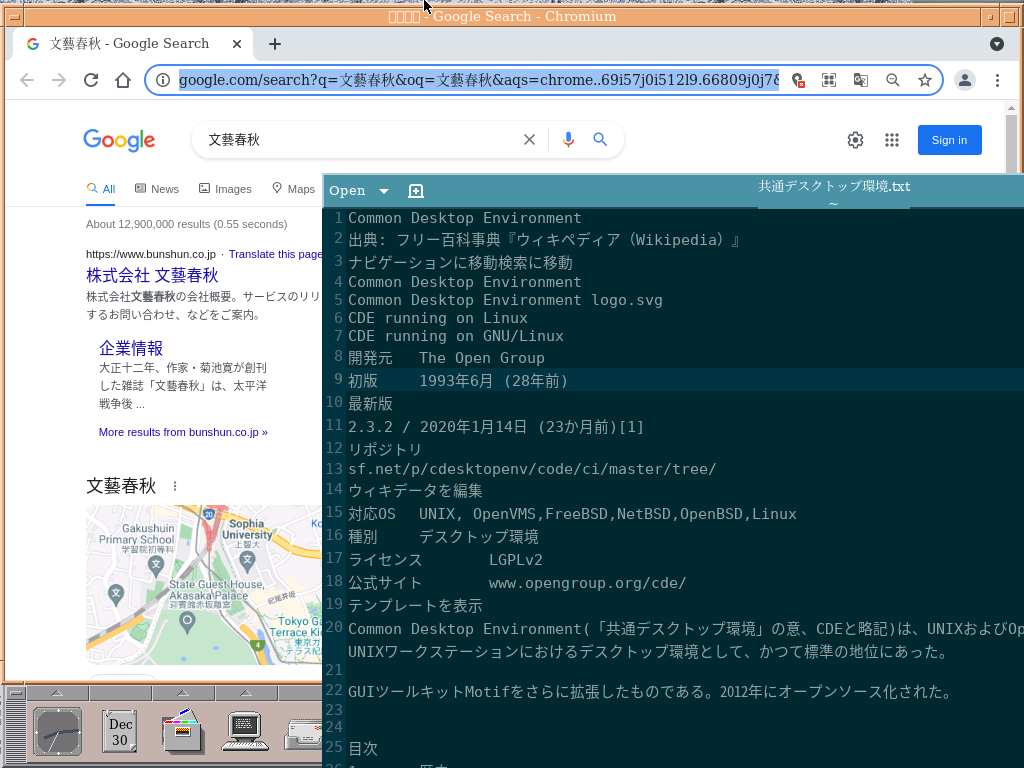The image size is (1024, 768).
Task: Expand the subpanel arrow above terminal icon
Action: (x=246, y=692)
